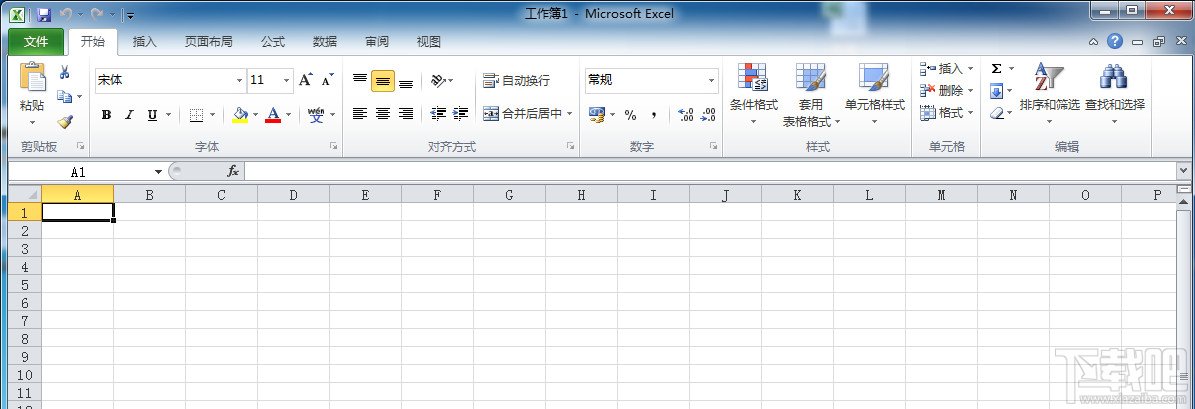Click the Select All corner button

(x=25, y=194)
